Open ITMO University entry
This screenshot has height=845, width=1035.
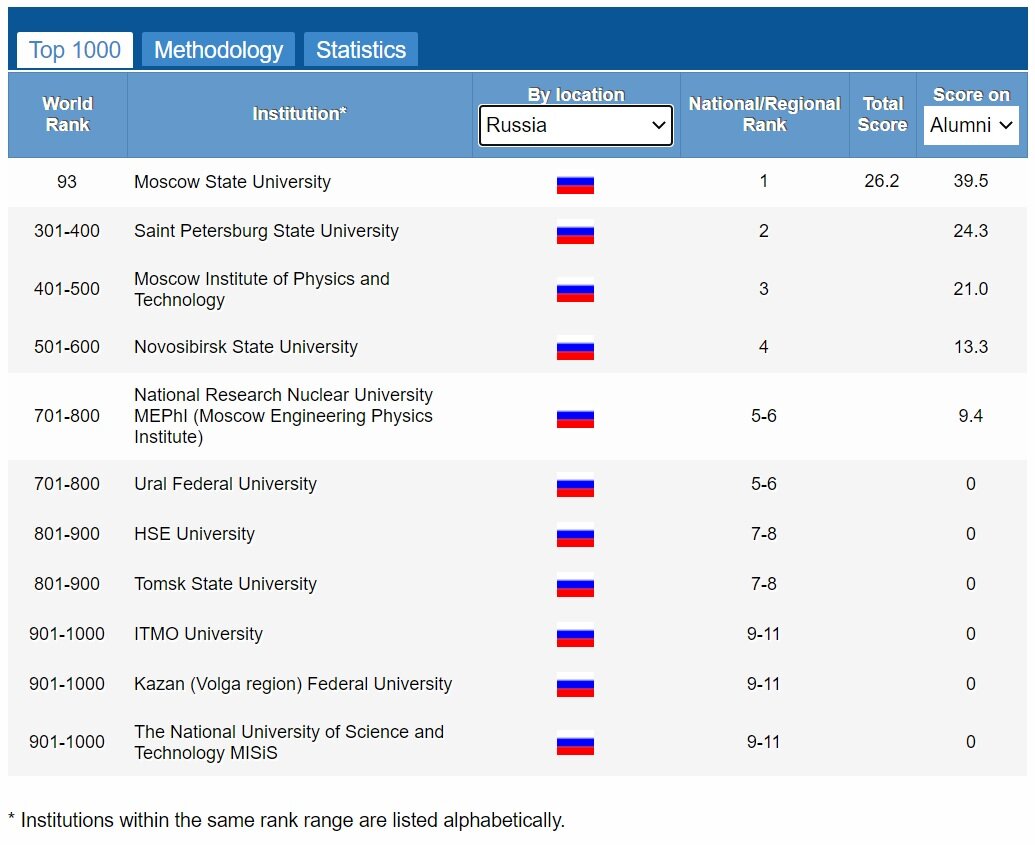[198, 634]
